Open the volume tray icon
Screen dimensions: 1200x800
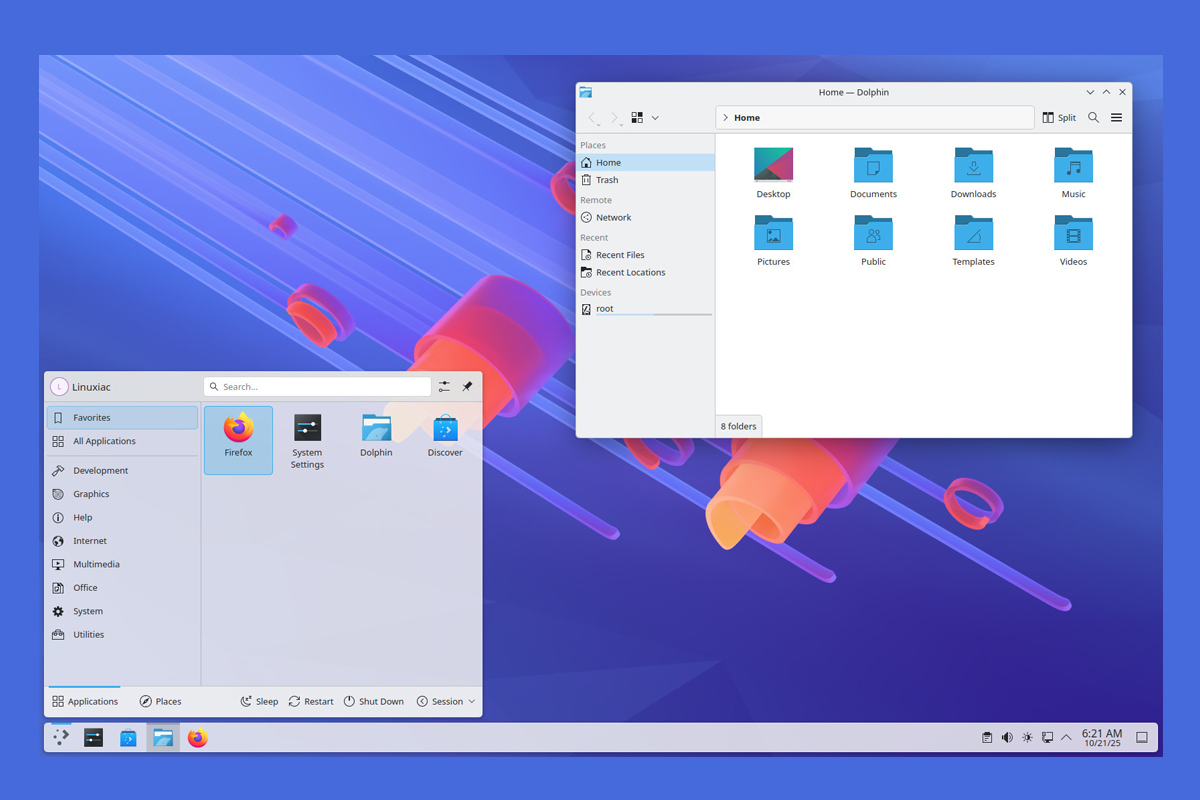1007,738
